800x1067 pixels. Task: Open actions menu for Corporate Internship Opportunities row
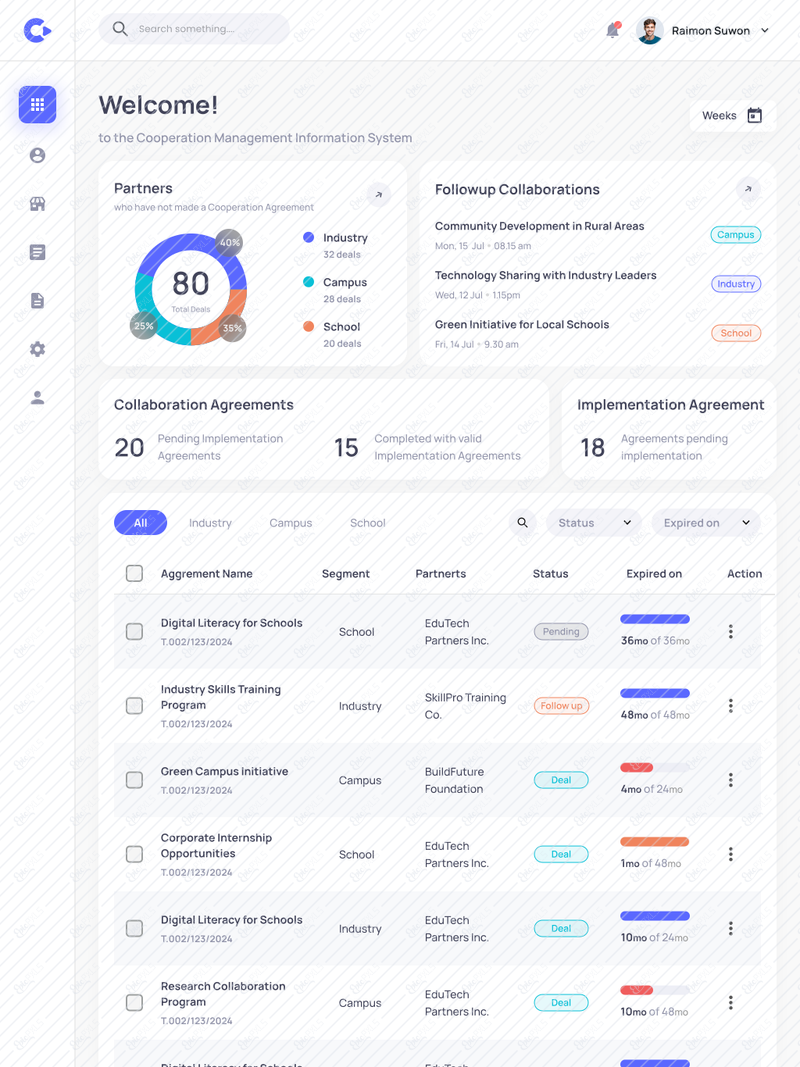[731, 854]
